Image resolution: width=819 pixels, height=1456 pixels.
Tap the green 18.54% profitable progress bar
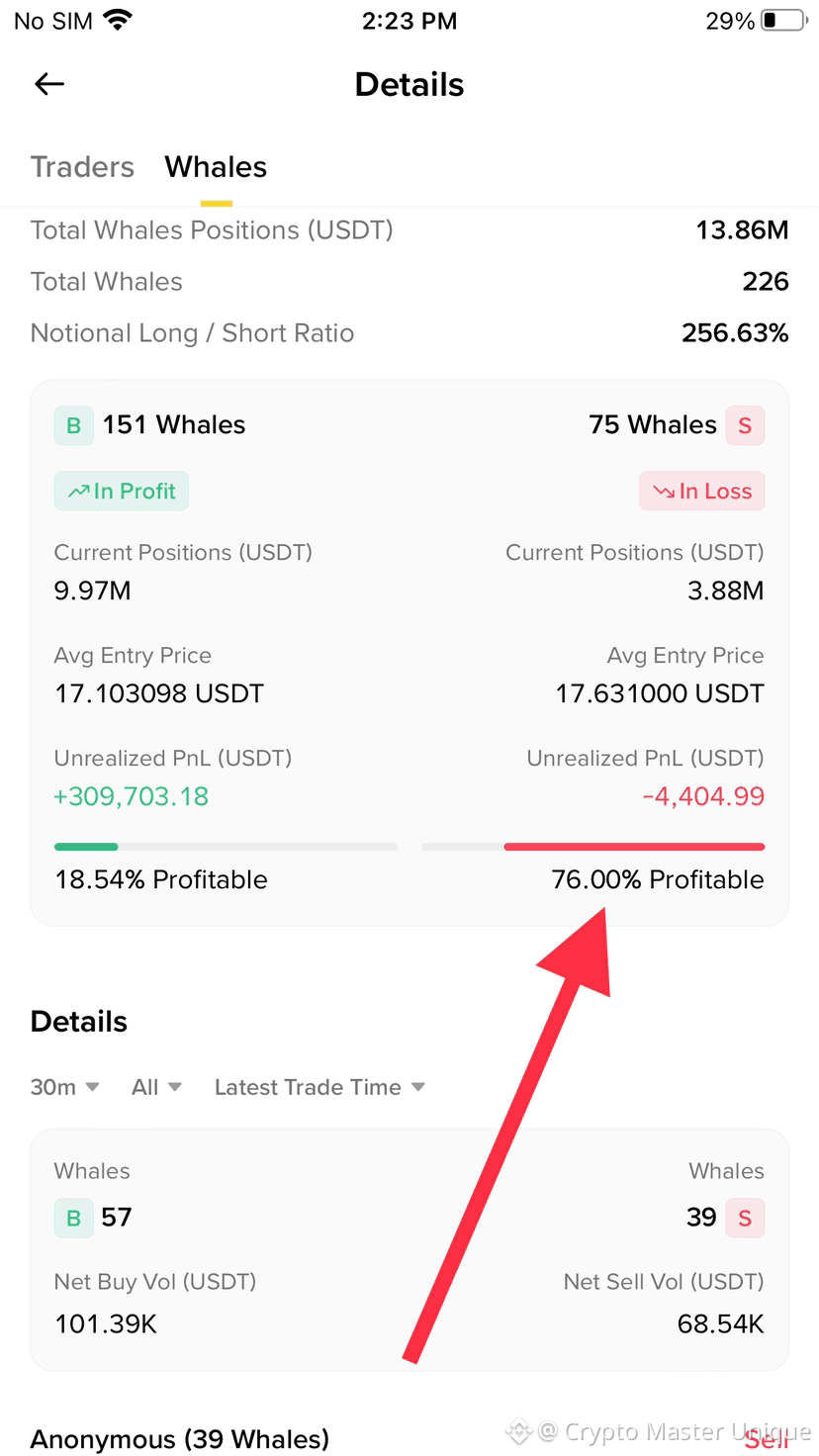point(226,847)
